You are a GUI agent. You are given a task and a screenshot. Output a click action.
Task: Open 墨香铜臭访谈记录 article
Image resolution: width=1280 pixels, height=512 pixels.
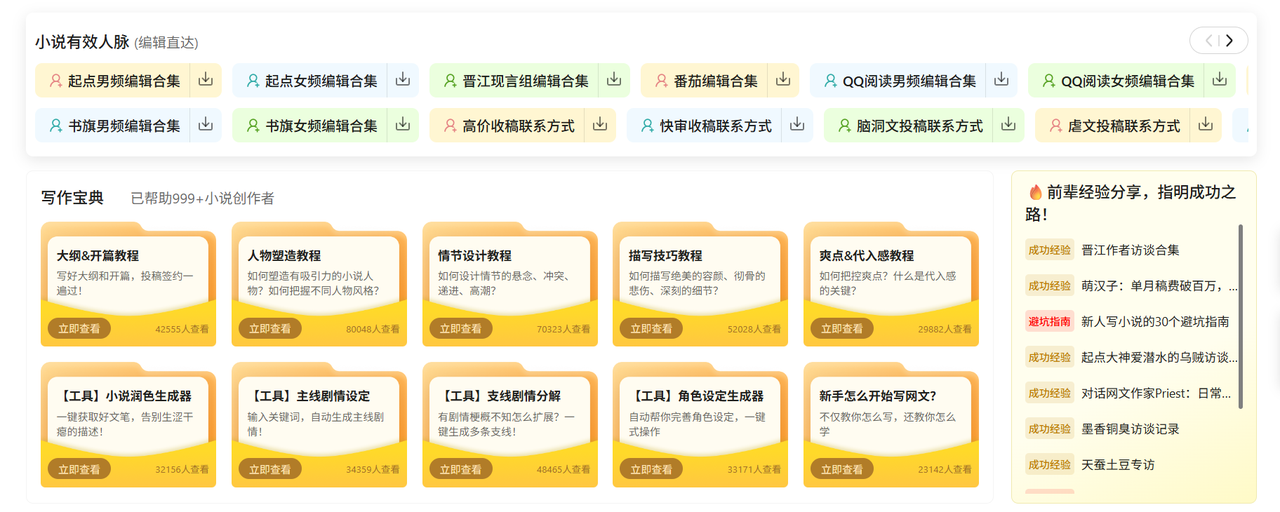tap(1130, 429)
